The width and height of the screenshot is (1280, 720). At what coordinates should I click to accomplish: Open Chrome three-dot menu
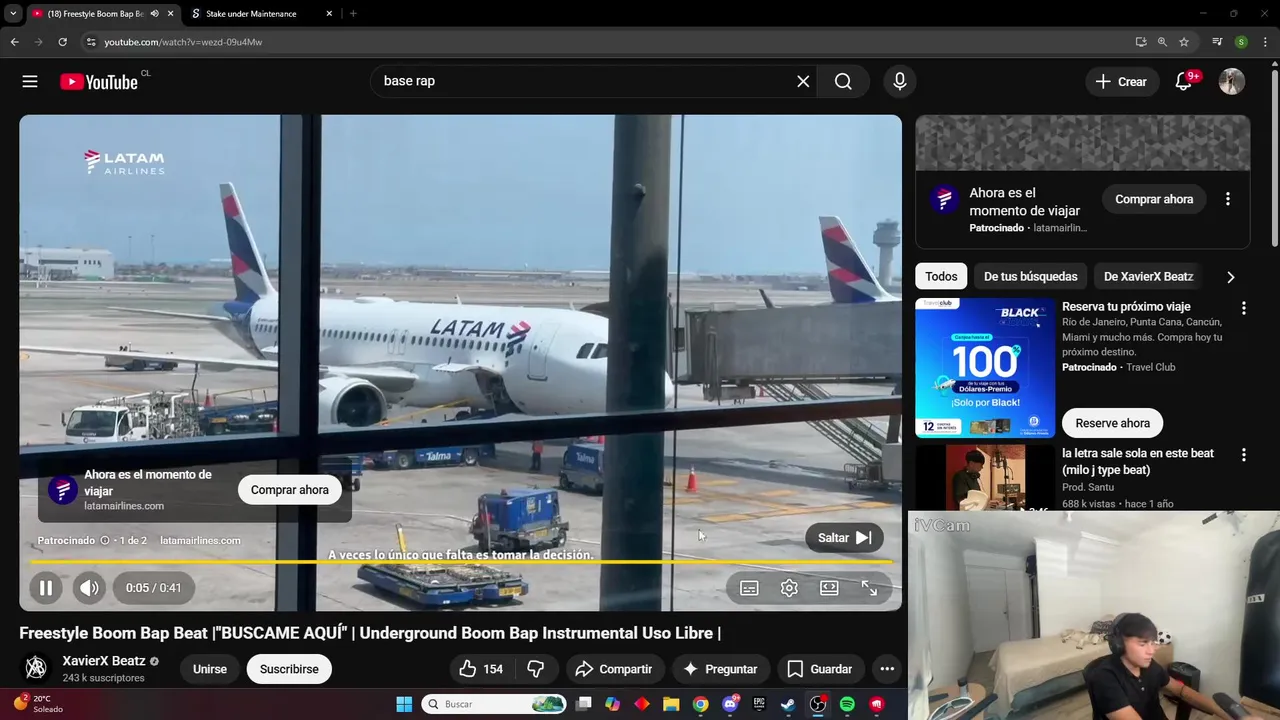tap(1263, 42)
